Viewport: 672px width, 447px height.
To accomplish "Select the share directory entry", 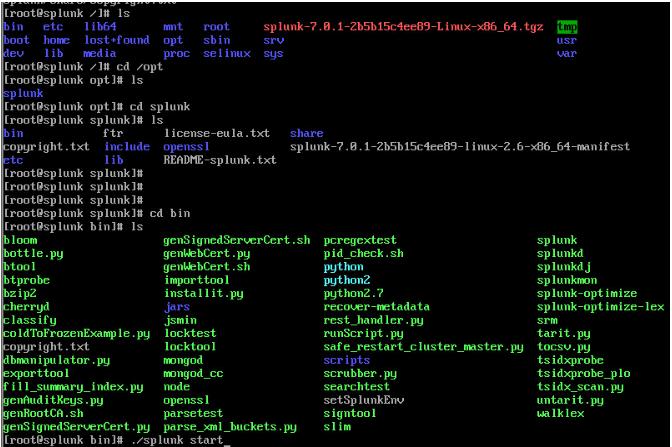I will 306,133.
